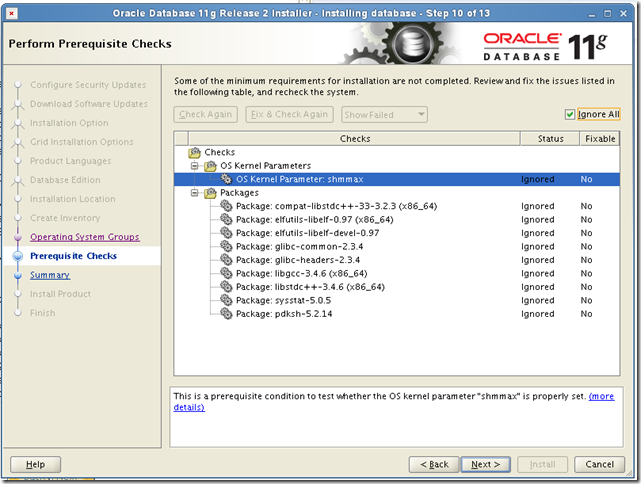The width and height of the screenshot is (641, 484).
Task: Click the Summary step bullet icon
Action: [18, 275]
